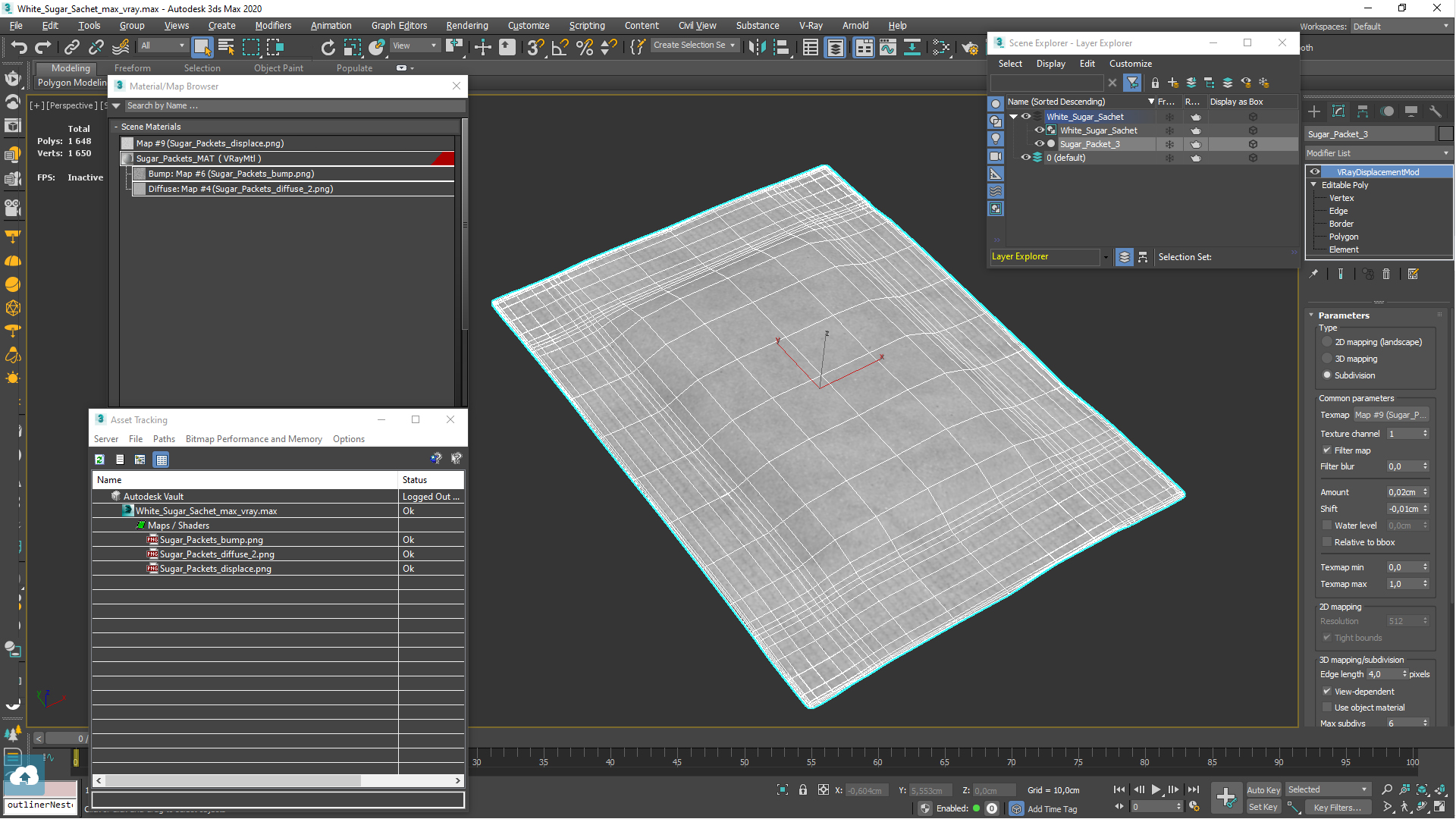
Task: Select the 3D mapping radio button
Action: point(1327,359)
